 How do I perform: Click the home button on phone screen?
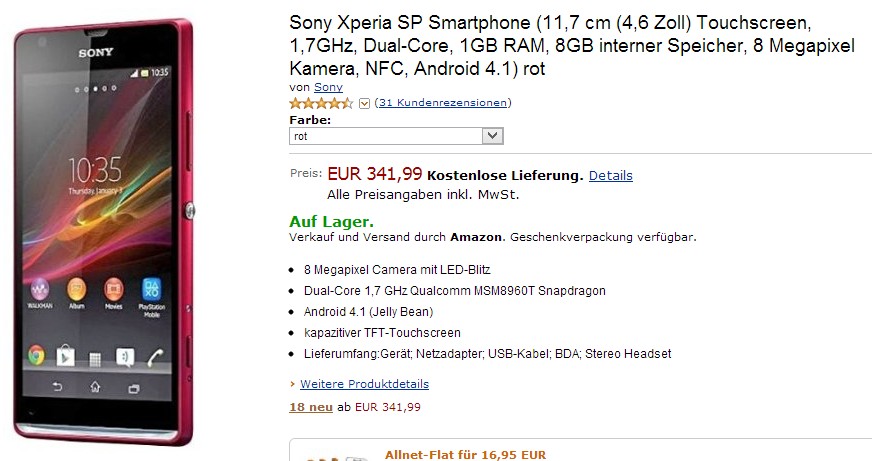click(x=95, y=387)
